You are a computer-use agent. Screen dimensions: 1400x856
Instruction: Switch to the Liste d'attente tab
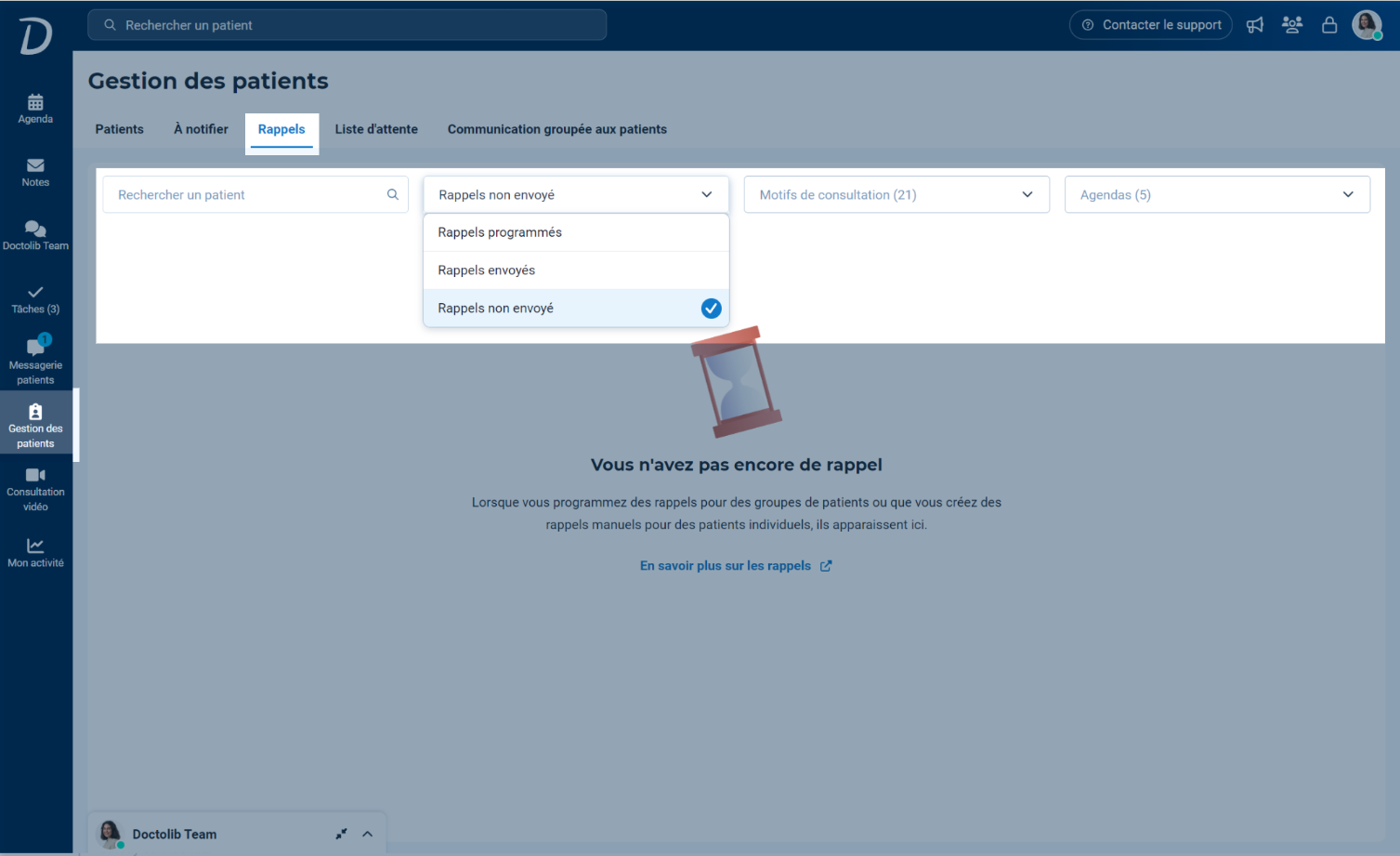(376, 129)
